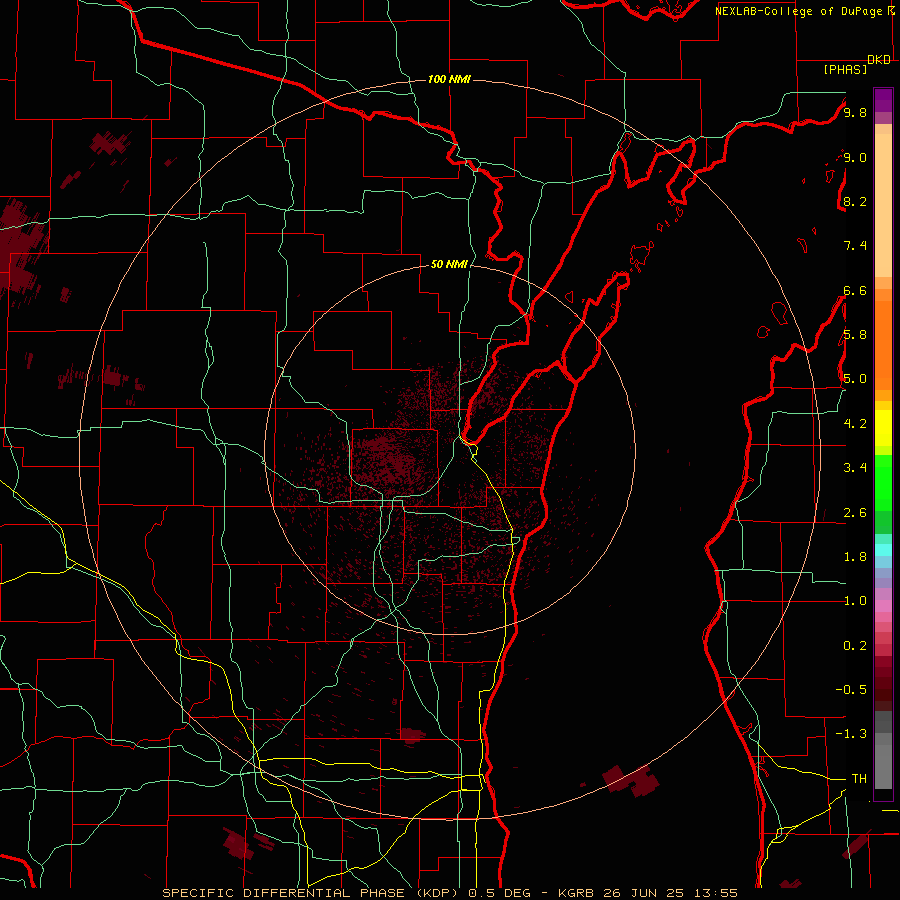Image resolution: width=900 pixels, height=900 pixels.
Task: Click the TH threshold label
Action: click(x=859, y=779)
